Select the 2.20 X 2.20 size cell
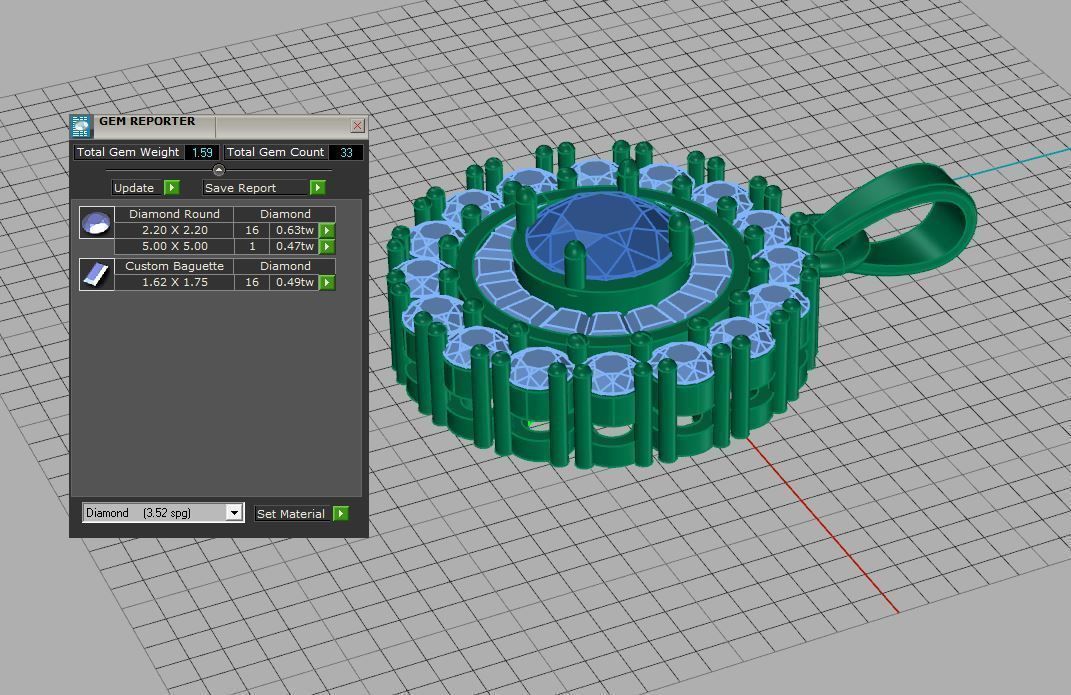This screenshot has width=1071, height=695. pos(175,230)
